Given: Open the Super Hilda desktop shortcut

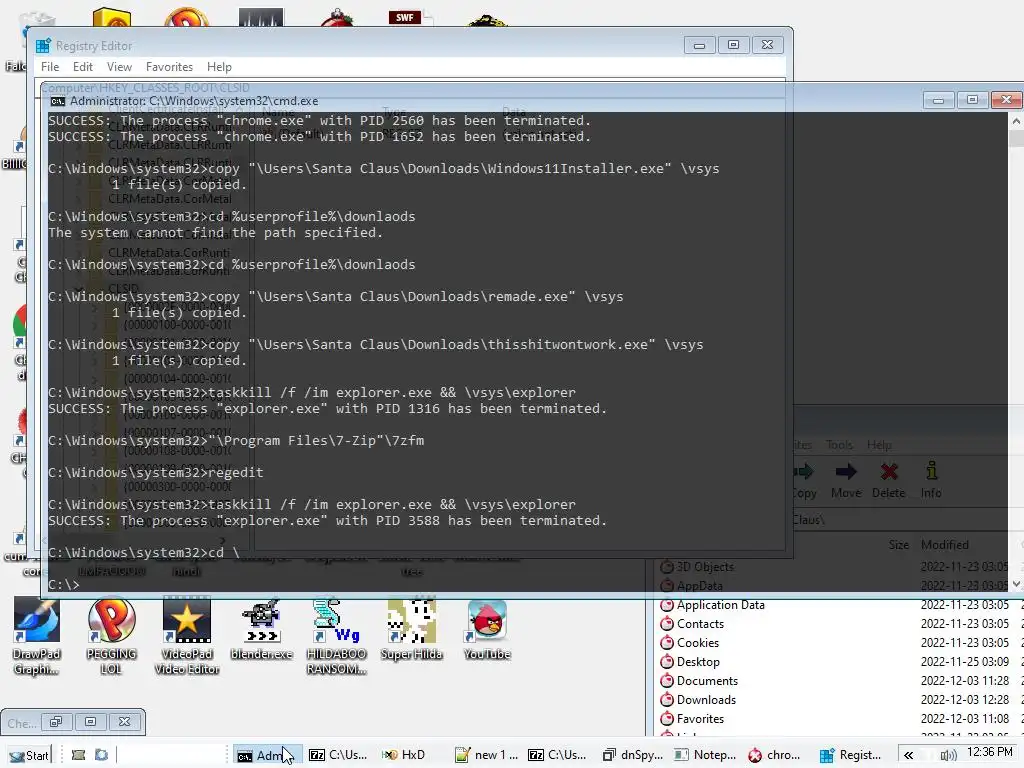Looking at the screenshot, I should [411, 630].
